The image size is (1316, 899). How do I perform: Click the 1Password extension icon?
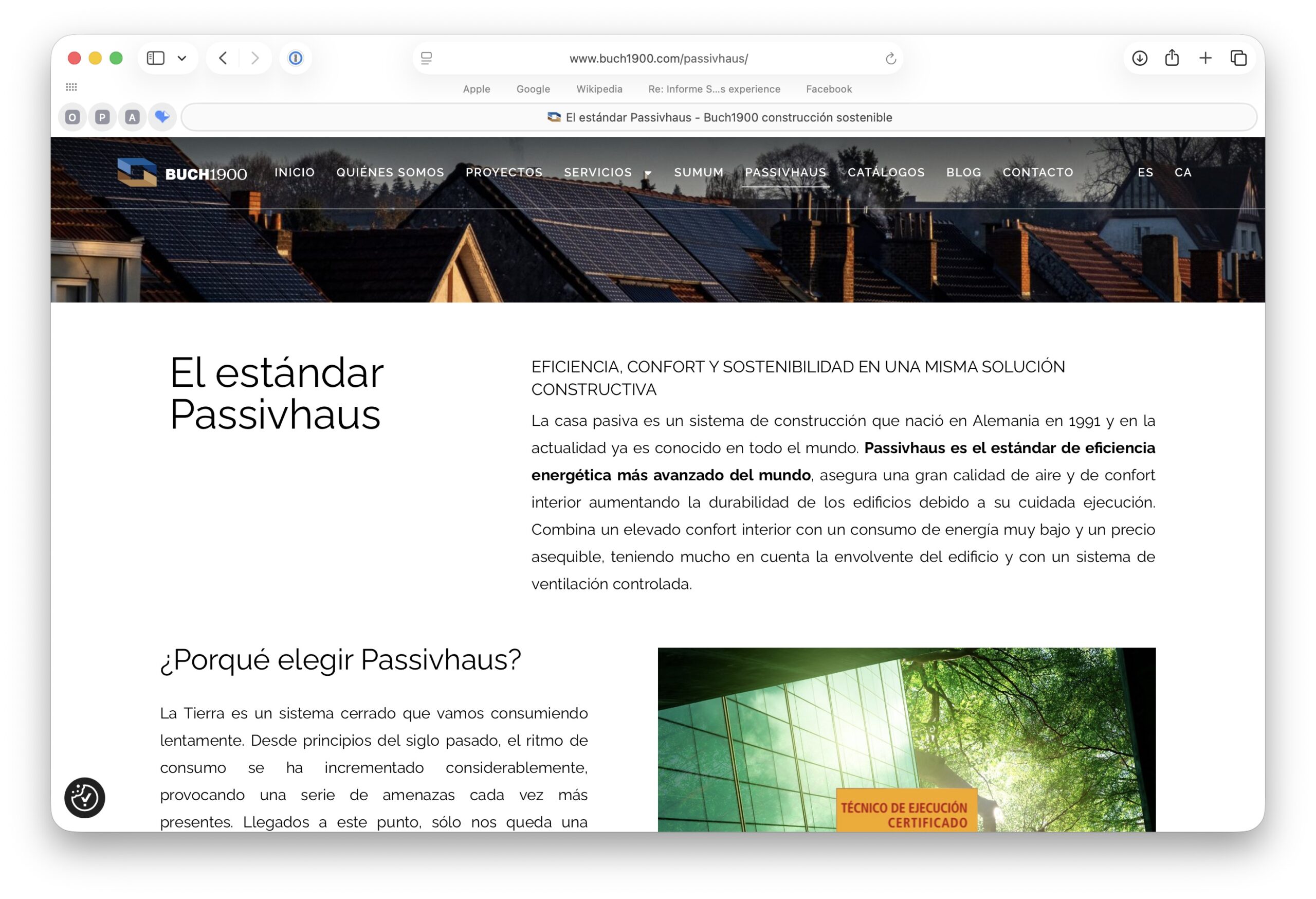click(295, 58)
